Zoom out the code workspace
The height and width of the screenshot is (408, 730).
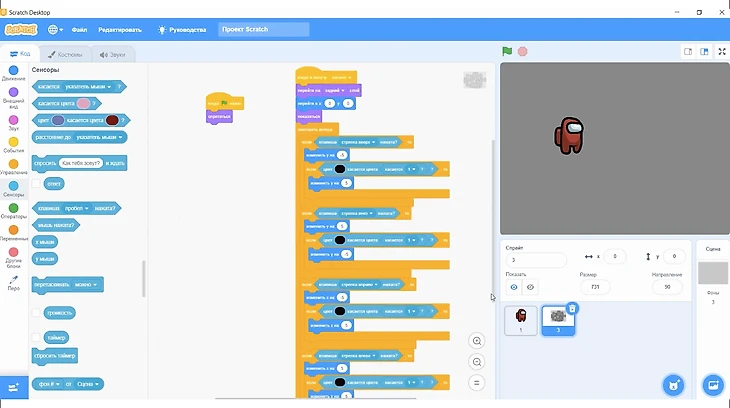pyautogui.click(x=477, y=362)
